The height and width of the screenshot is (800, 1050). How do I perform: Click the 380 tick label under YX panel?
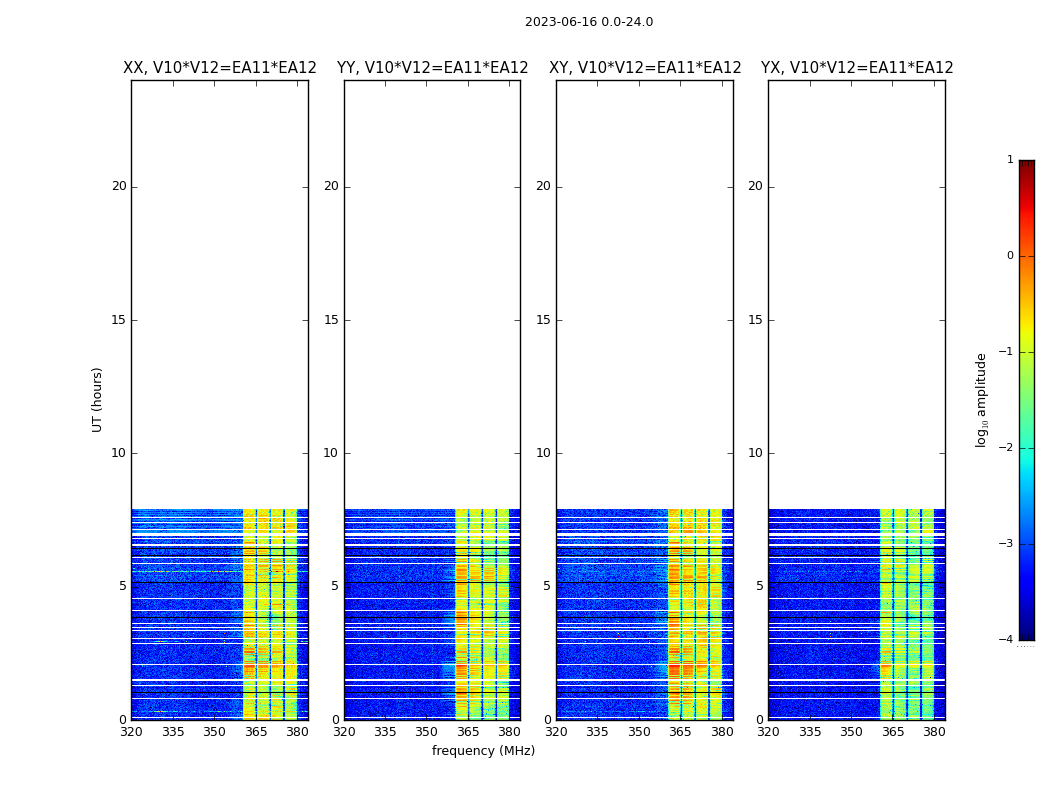pos(934,732)
